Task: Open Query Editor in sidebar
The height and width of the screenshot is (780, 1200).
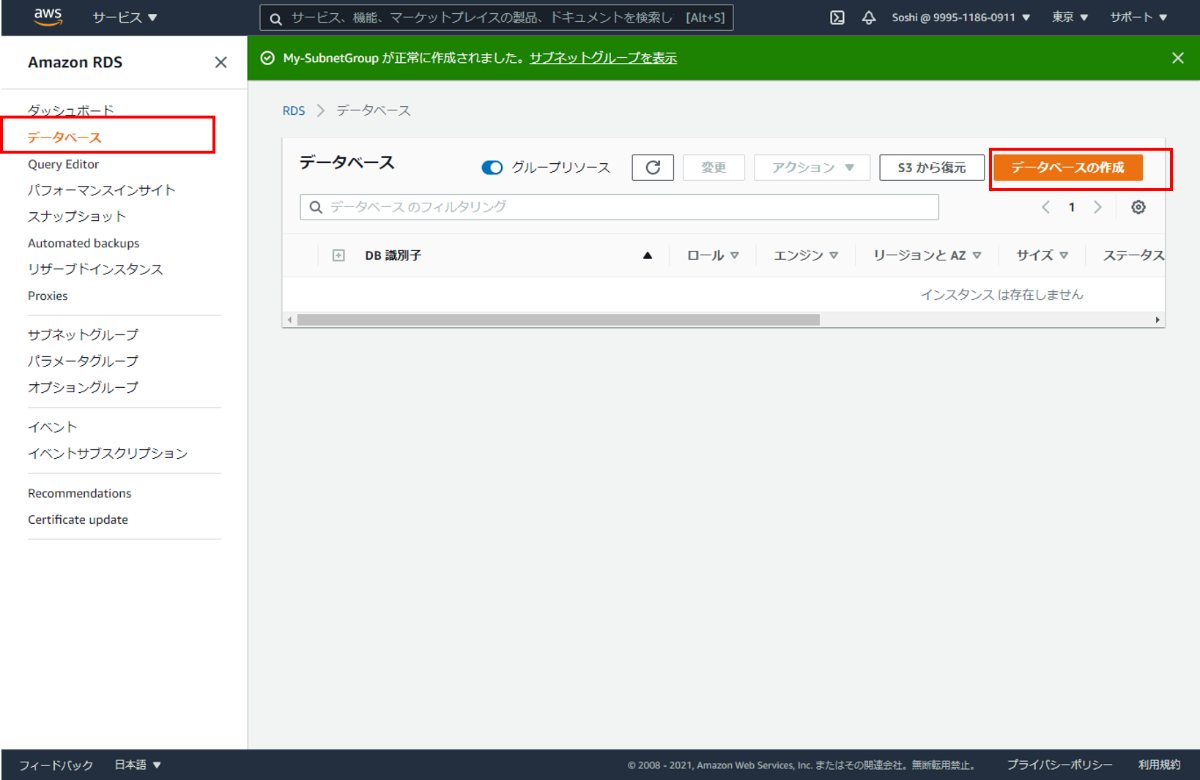Action: coord(63,164)
